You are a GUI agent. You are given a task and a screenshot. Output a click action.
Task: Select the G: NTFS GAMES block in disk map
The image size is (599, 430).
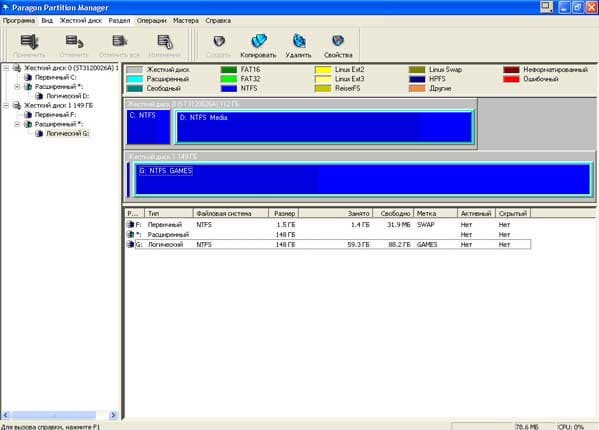point(363,180)
